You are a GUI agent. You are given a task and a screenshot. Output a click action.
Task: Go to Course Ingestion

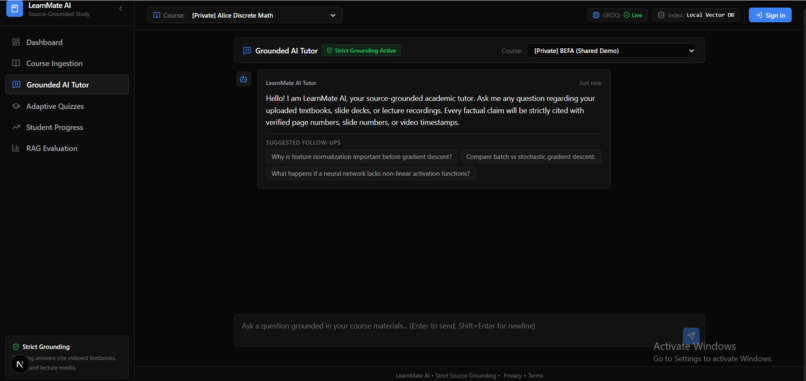(67, 63)
